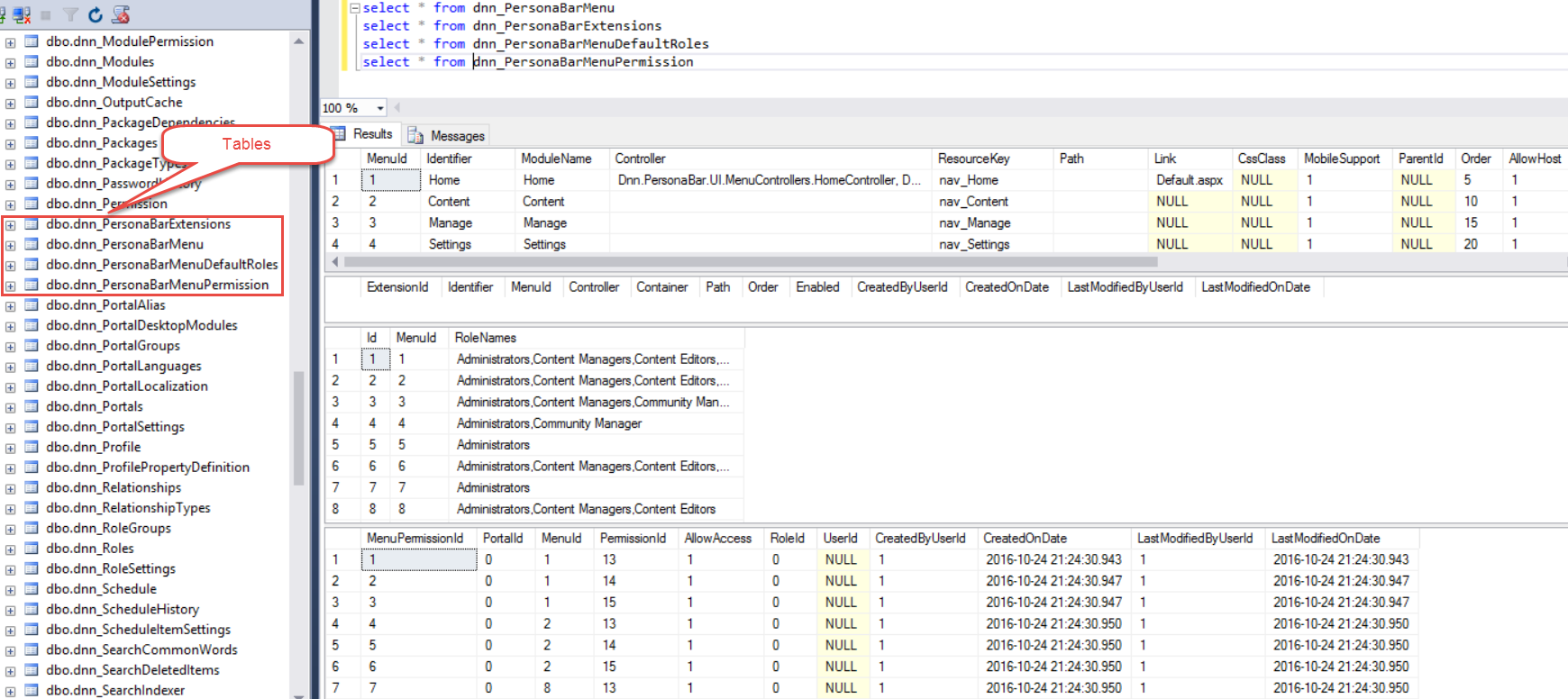The width and height of the screenshot is (1568, 699).
Task: Click the Filter funnel icon in Object Explorer
Action: pos(70,15)
